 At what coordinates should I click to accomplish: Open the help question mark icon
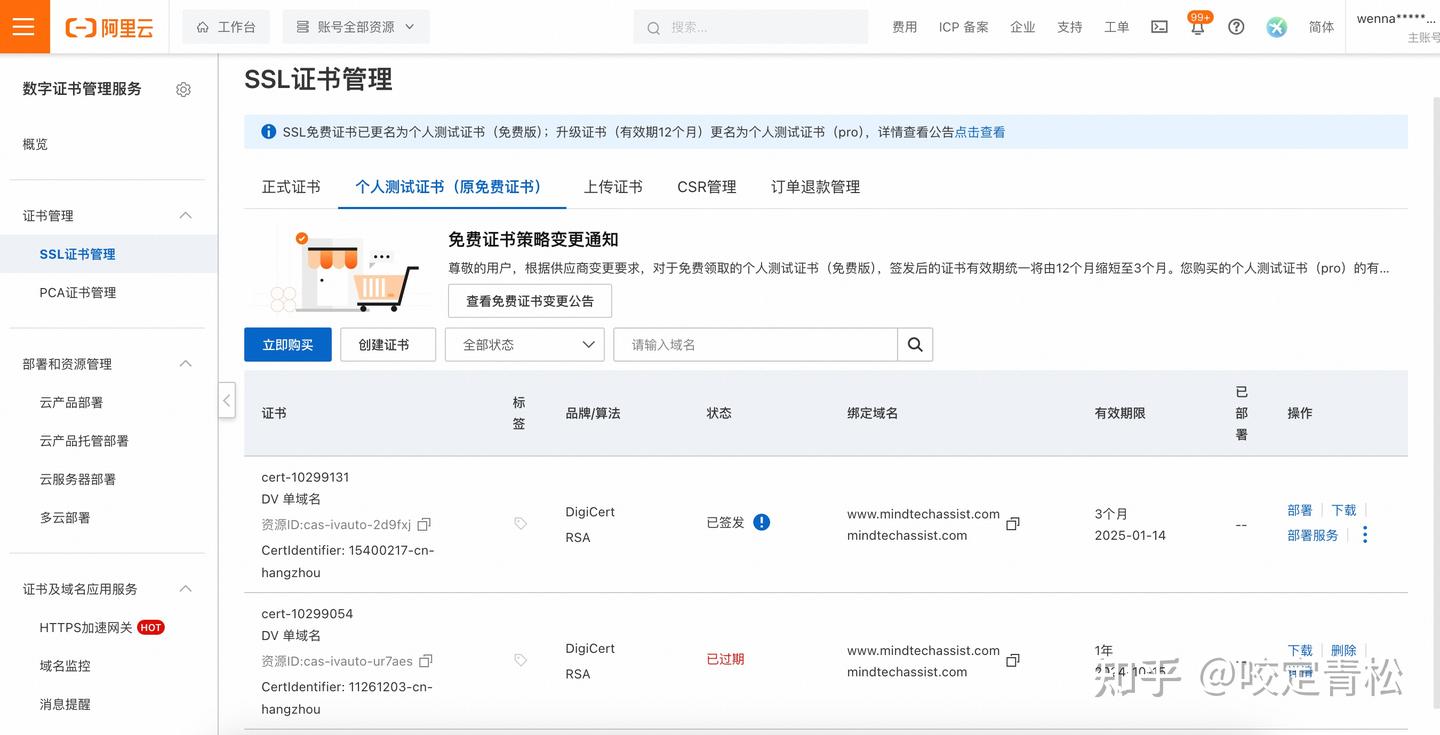coord(1236,27)
